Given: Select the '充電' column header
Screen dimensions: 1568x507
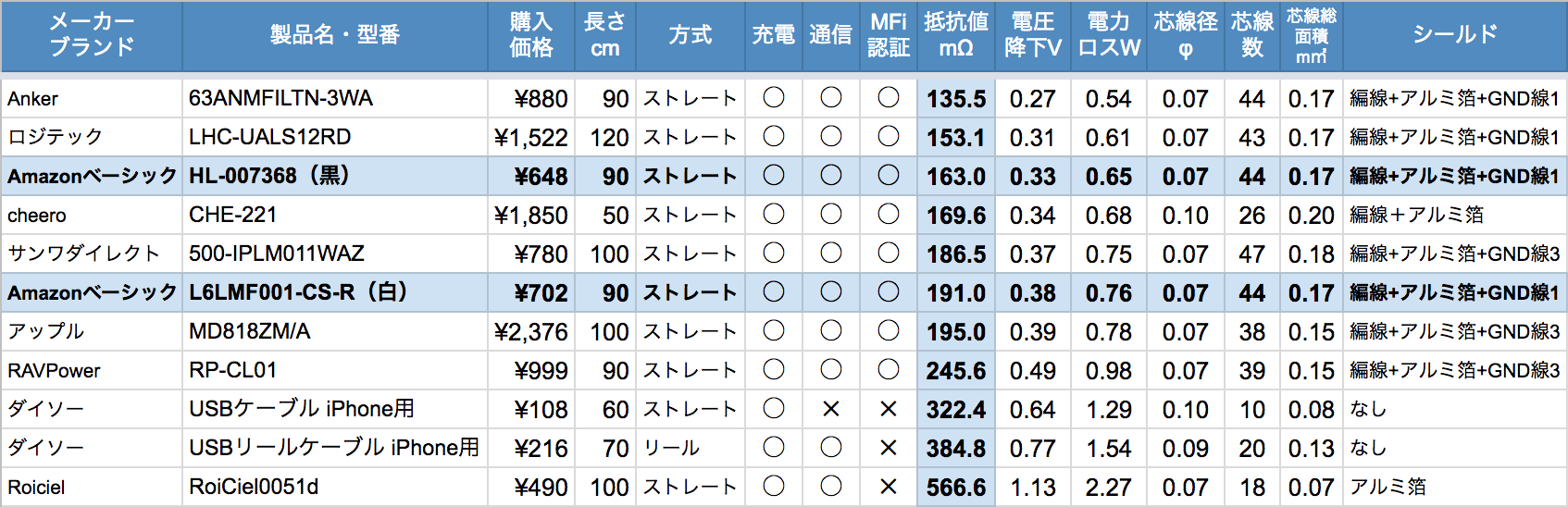Looking at the screenshot, I should tap(774, 35).
